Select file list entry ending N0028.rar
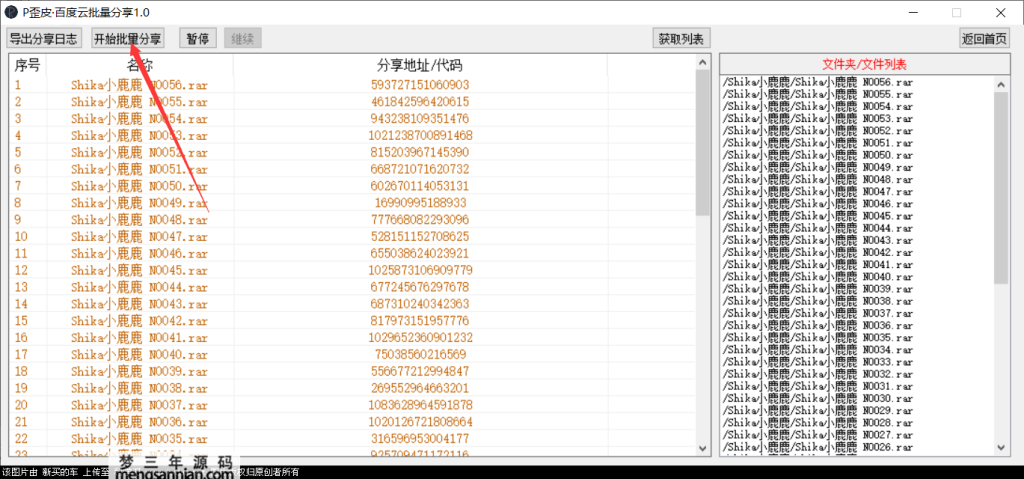1024x479 pixels. pos(818,423)
